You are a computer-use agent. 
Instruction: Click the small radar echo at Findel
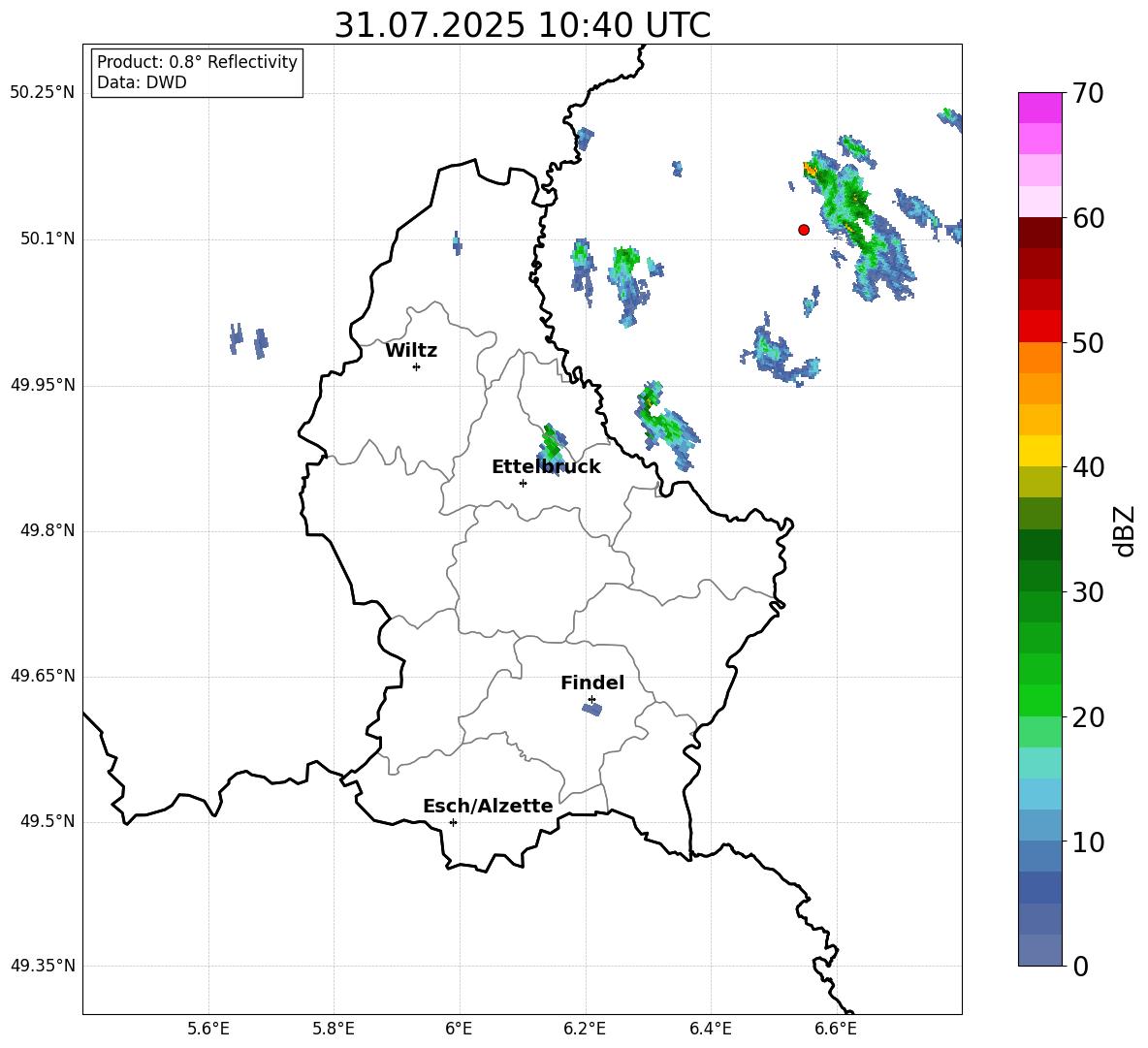pos(592,708)
